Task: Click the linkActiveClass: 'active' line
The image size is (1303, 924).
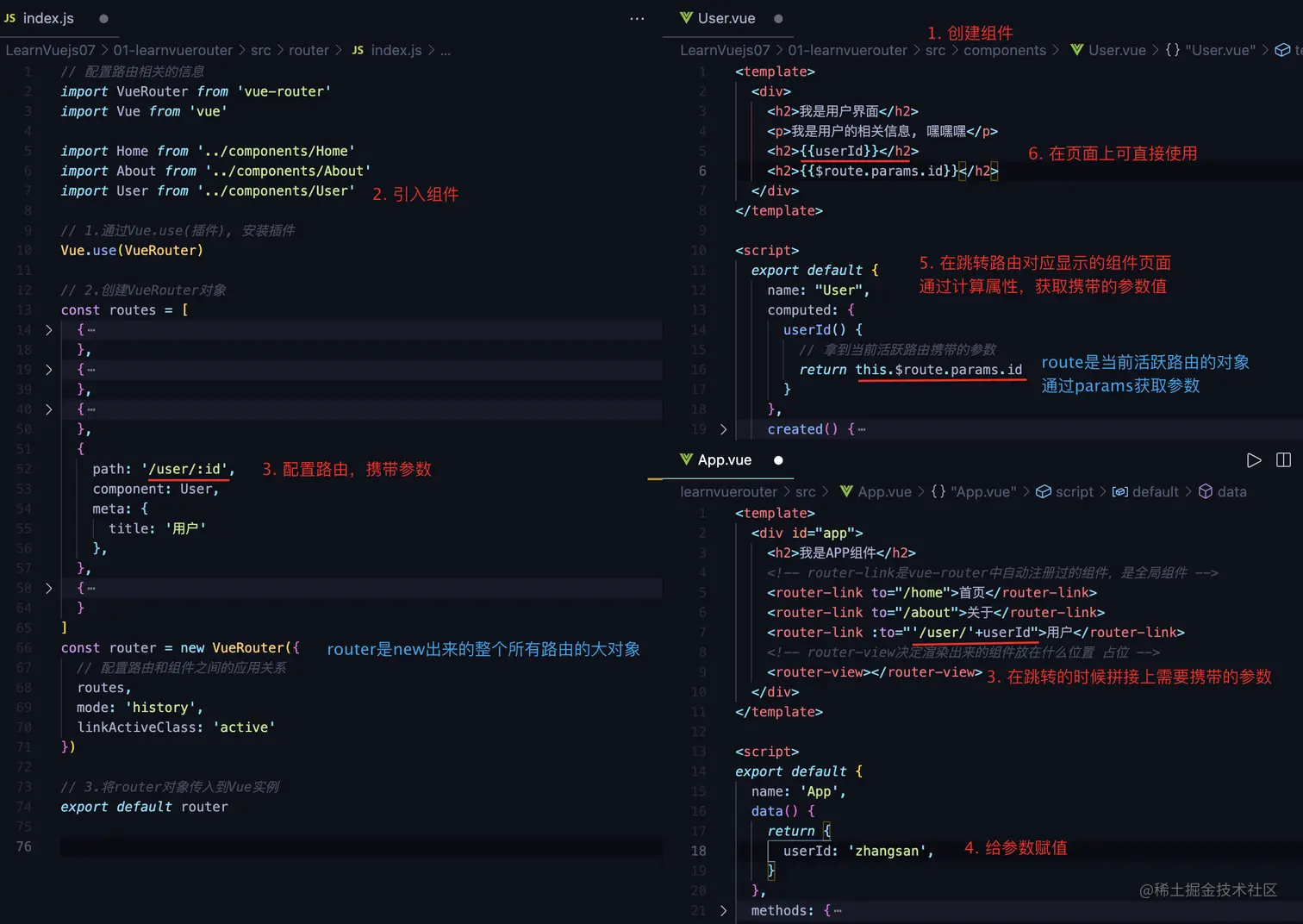Action: pos(176,727)
